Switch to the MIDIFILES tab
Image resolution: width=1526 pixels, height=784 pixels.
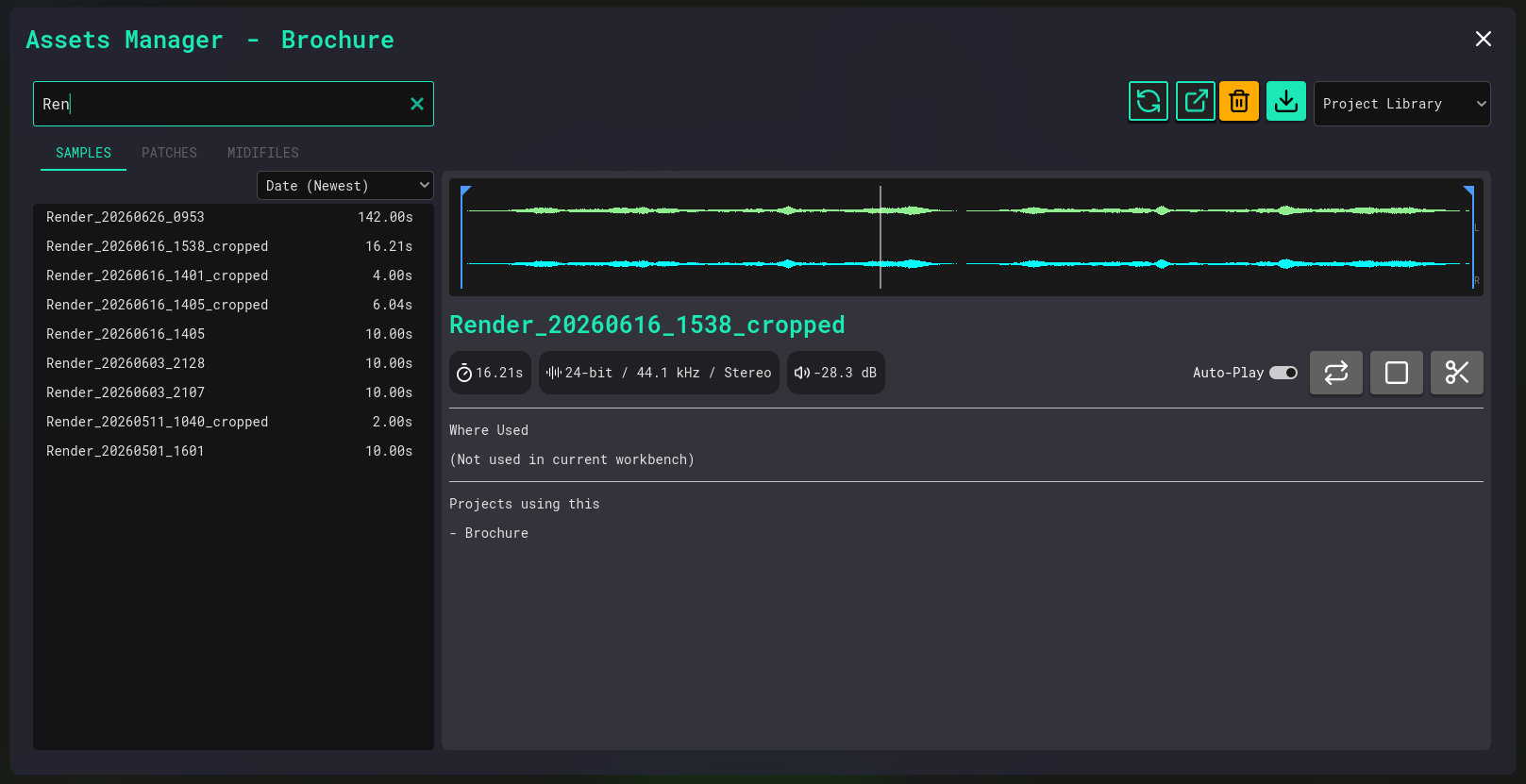[262, 153]
